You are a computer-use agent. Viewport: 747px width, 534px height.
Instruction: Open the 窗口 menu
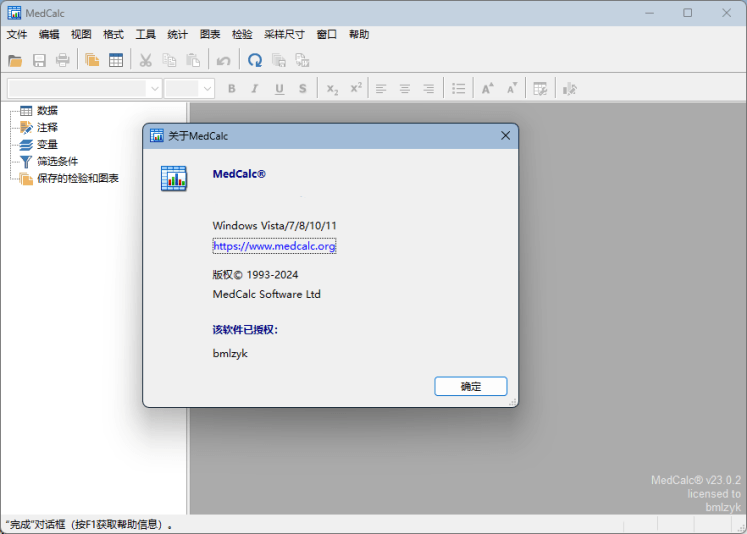[x=327, y=34]
